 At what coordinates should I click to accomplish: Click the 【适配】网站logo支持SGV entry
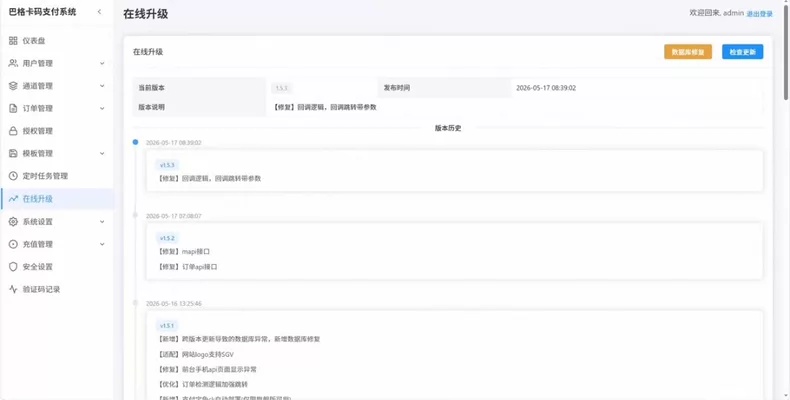point(195,355)
